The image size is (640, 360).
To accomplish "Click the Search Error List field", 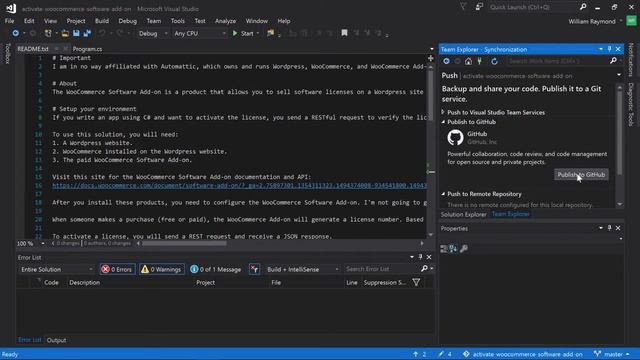I will (x=382, y=269).
